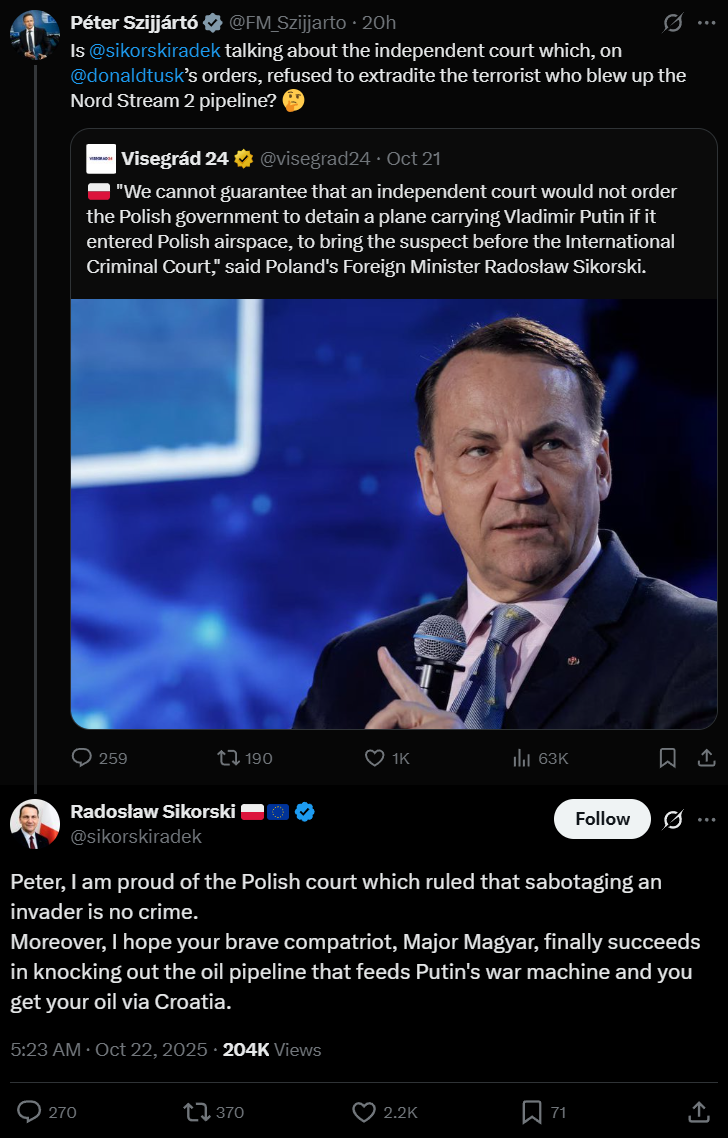Like Szijjártó's tweet with 1K likes
The width and height of the screenshot is (728, 1138).
(375, 758)
